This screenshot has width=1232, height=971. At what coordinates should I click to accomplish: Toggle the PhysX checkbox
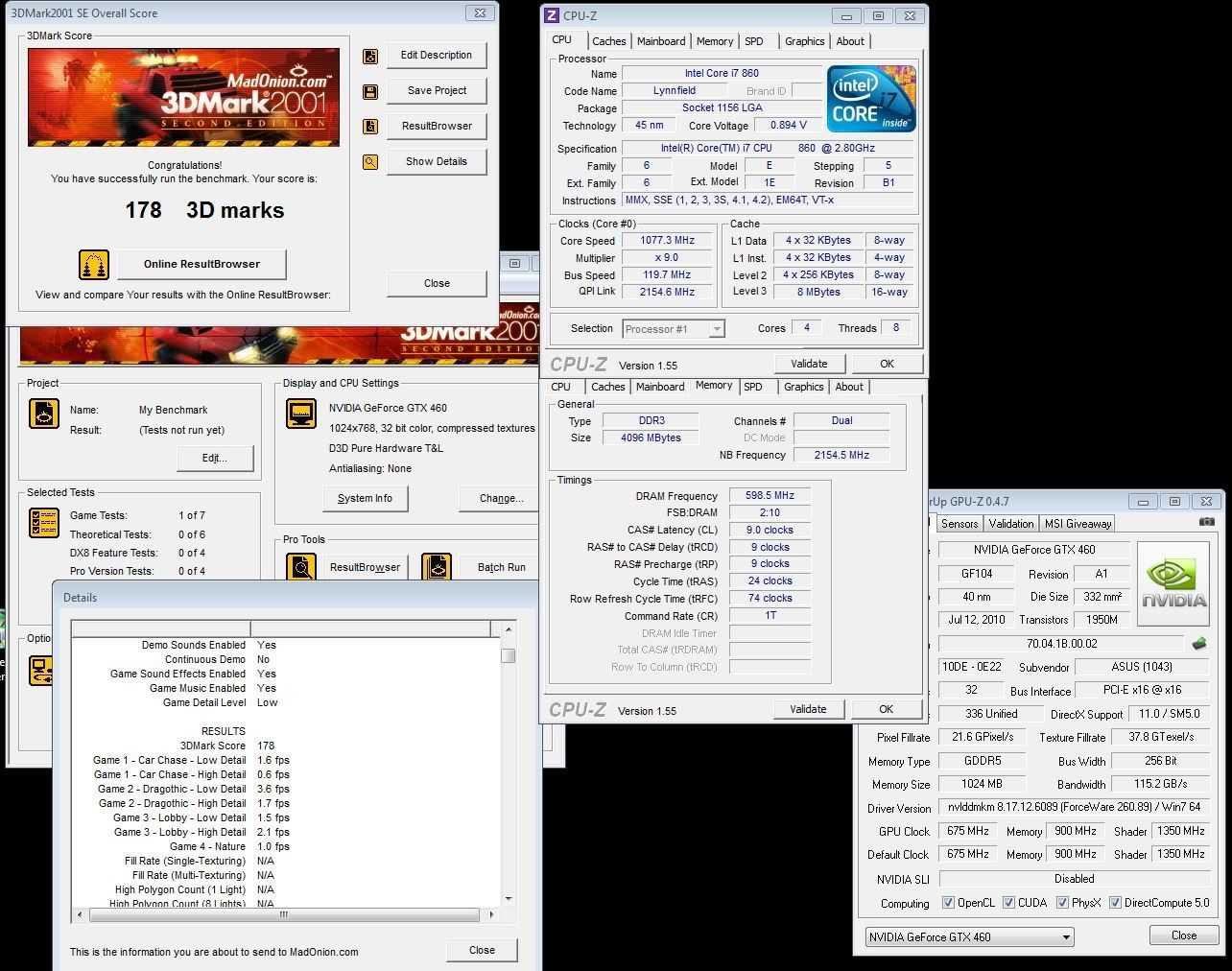1062,903
